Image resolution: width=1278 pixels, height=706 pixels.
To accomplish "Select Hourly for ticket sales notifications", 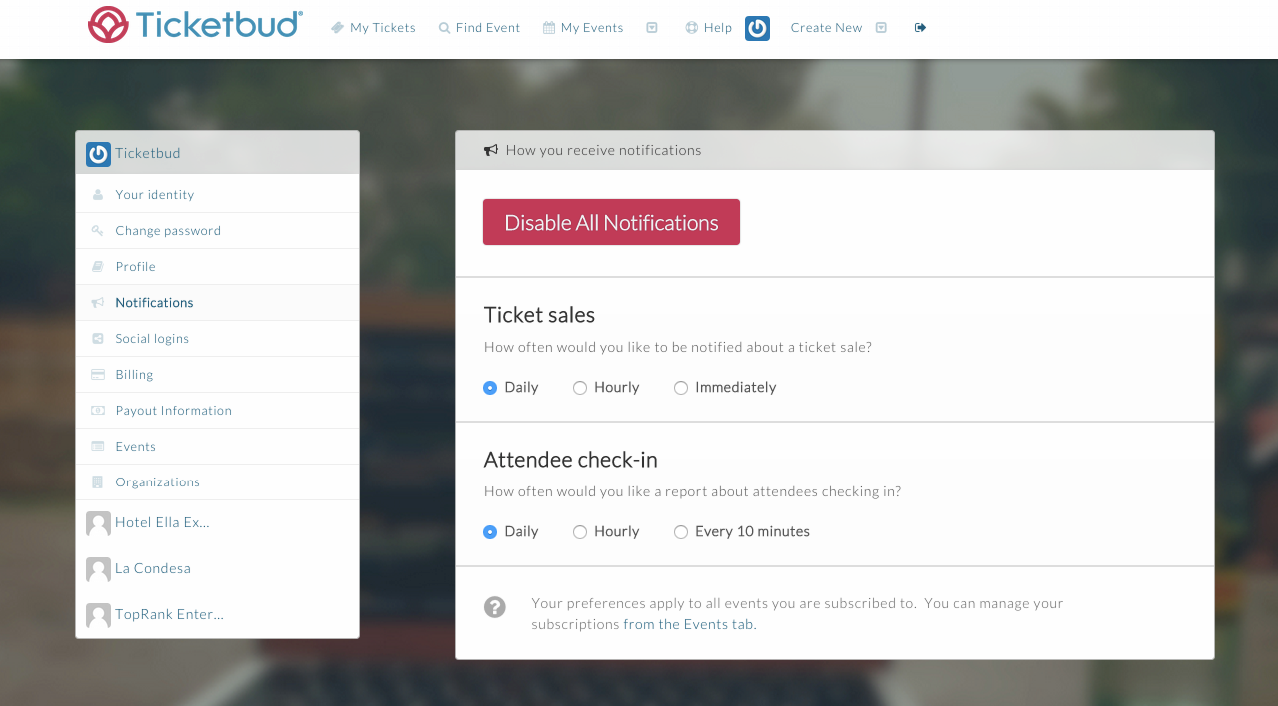I will pyautogui.click(x=580, y=388).
